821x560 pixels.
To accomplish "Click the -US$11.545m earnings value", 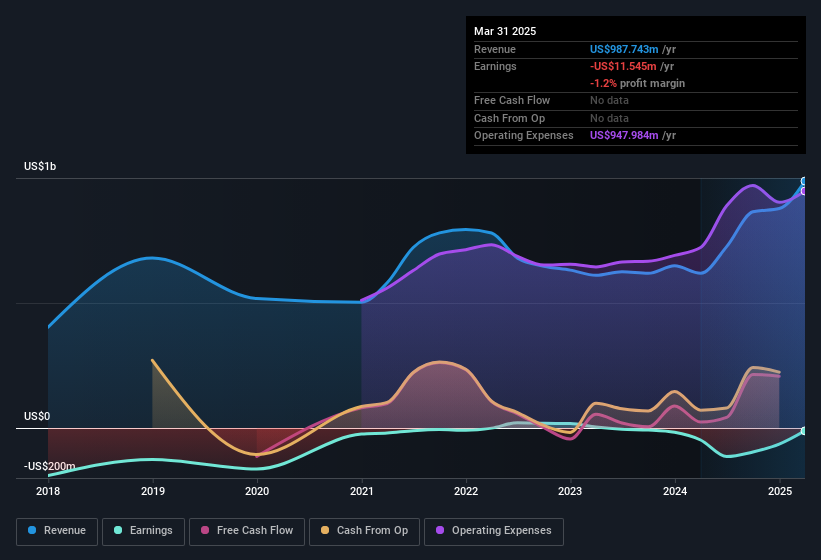I will (x=623, y=66).
